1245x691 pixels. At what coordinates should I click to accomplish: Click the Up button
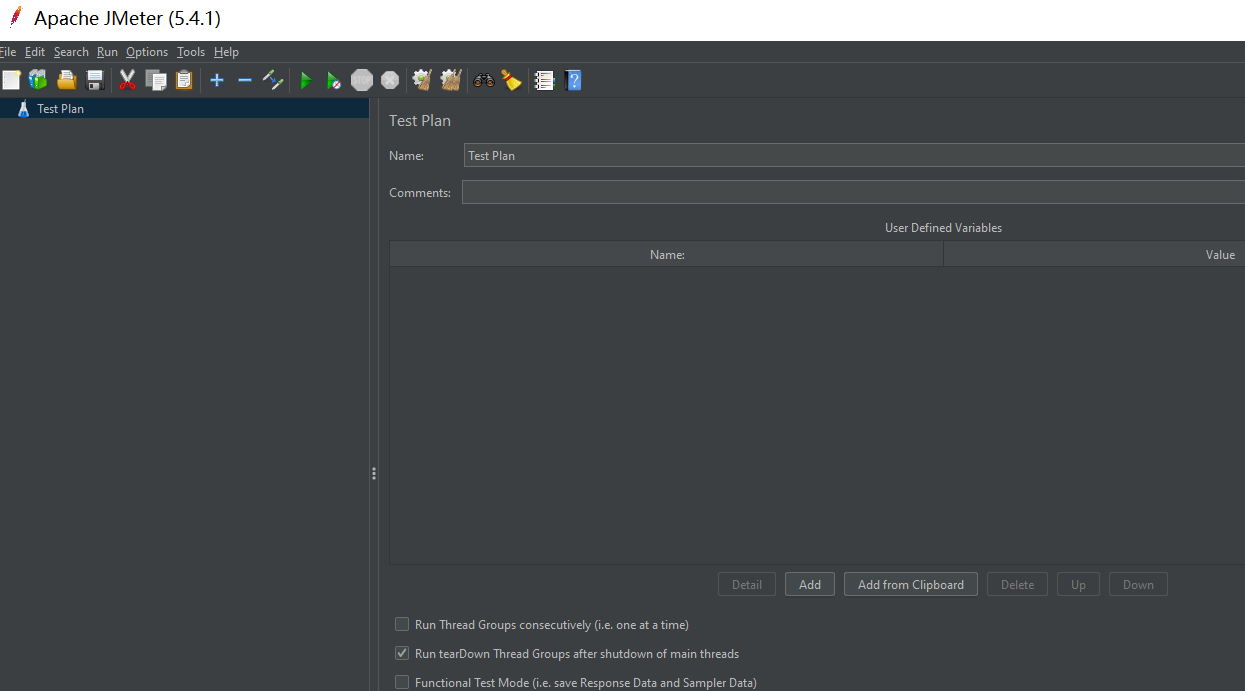[x=1078, y=584]
